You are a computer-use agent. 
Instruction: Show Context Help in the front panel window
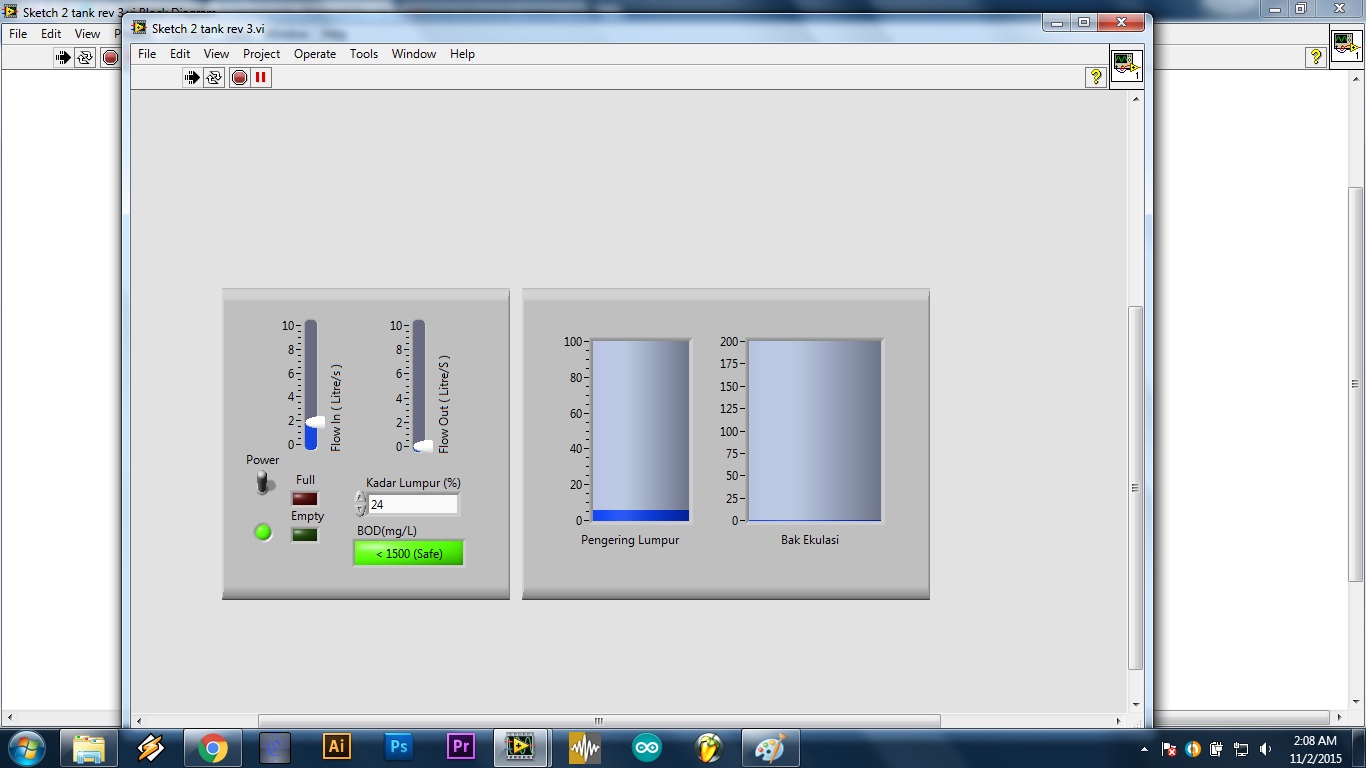[x=1096, y=77]
